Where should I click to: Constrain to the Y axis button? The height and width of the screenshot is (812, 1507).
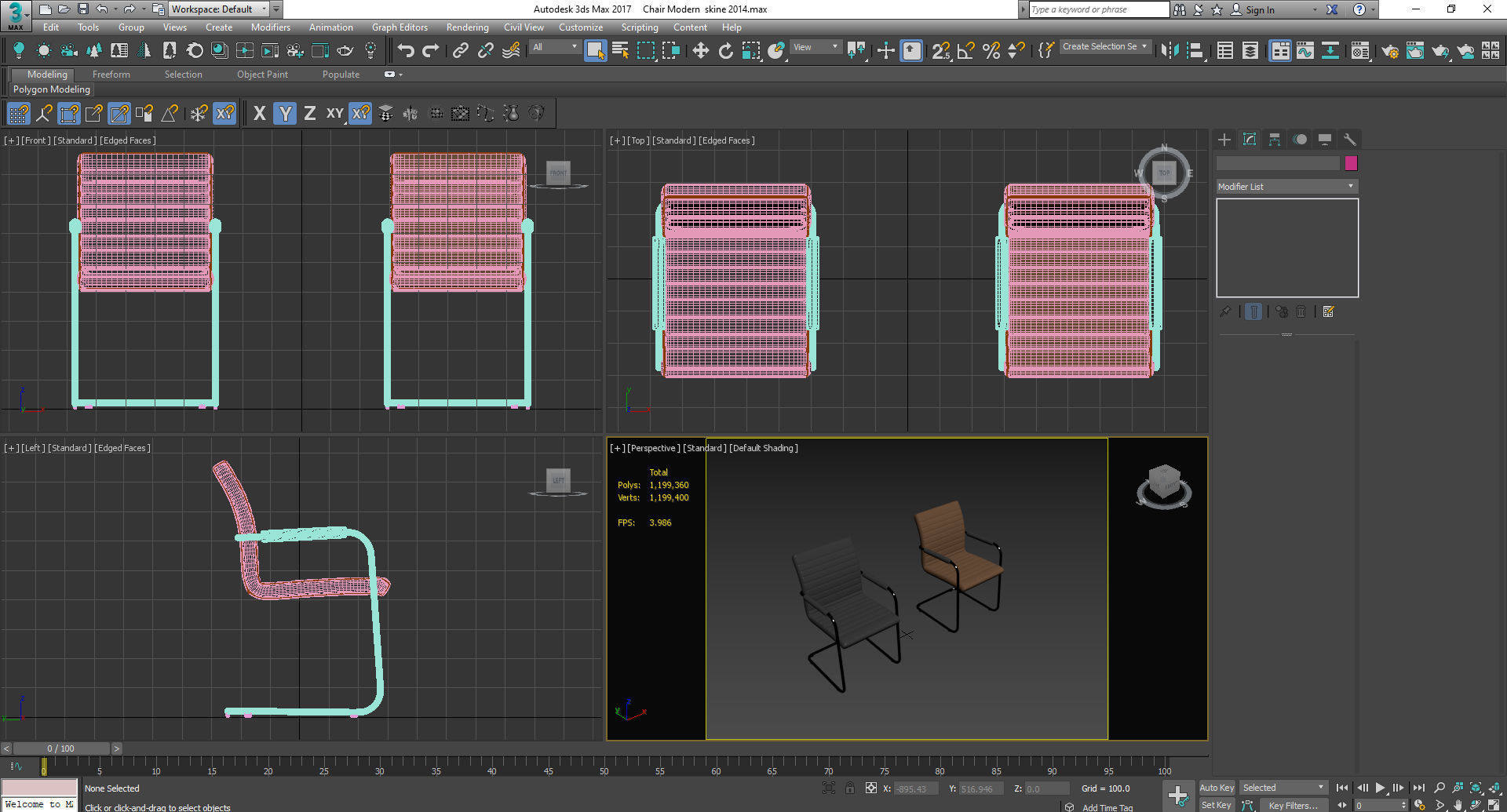click(285, 114)
